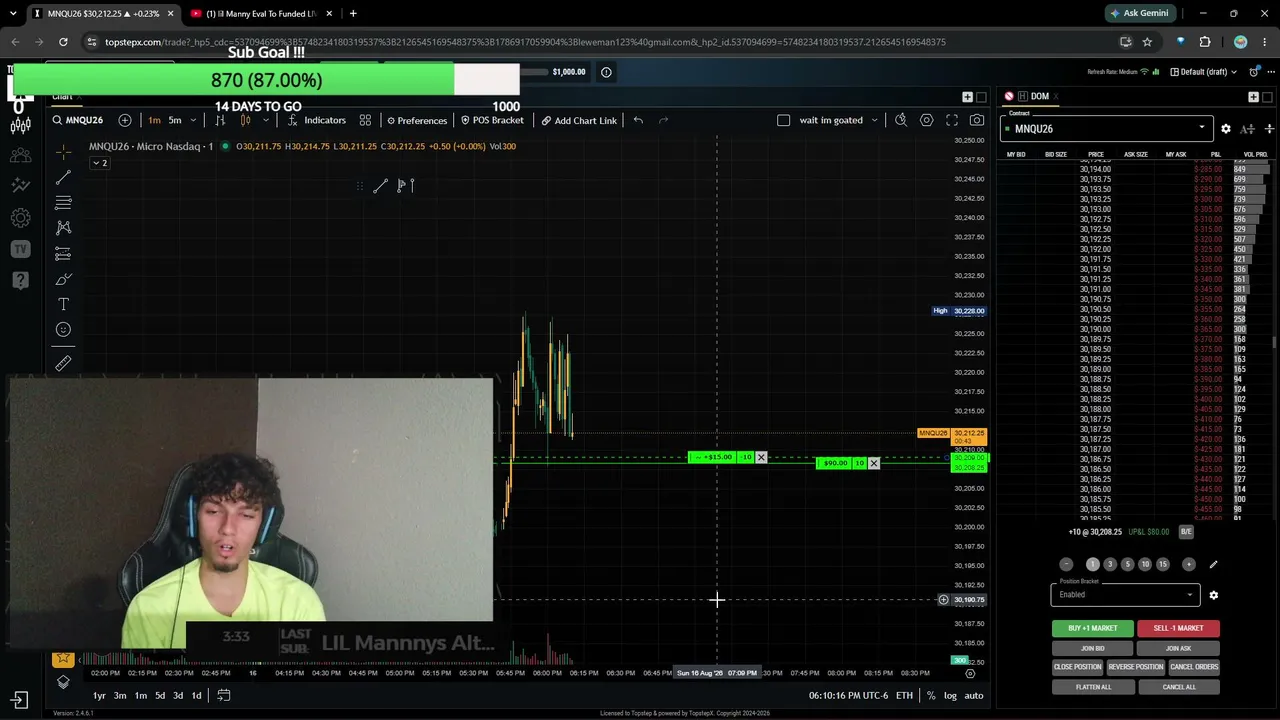Open the community sidebar icon

(20, 155)
